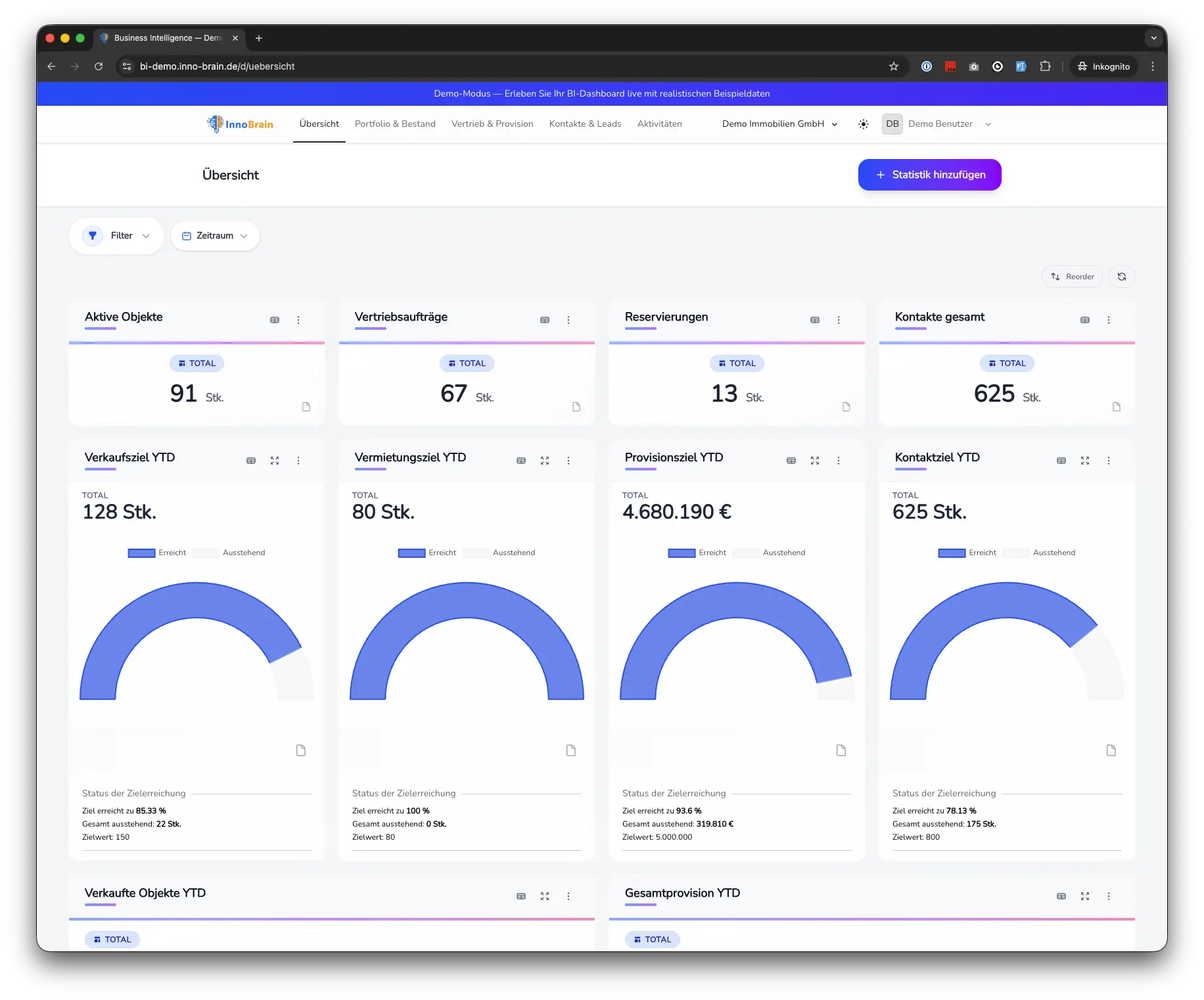Viewport: 1204px width, 1000px height.
Task: Open three-dot menu on Provisionsziel YTD card
Action: click(839, 461)
